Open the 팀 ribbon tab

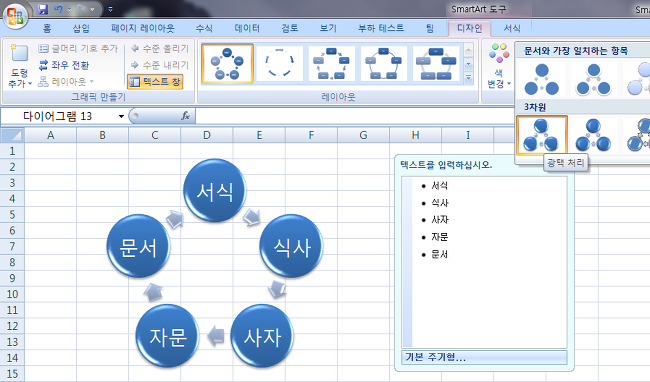(430, 28)
